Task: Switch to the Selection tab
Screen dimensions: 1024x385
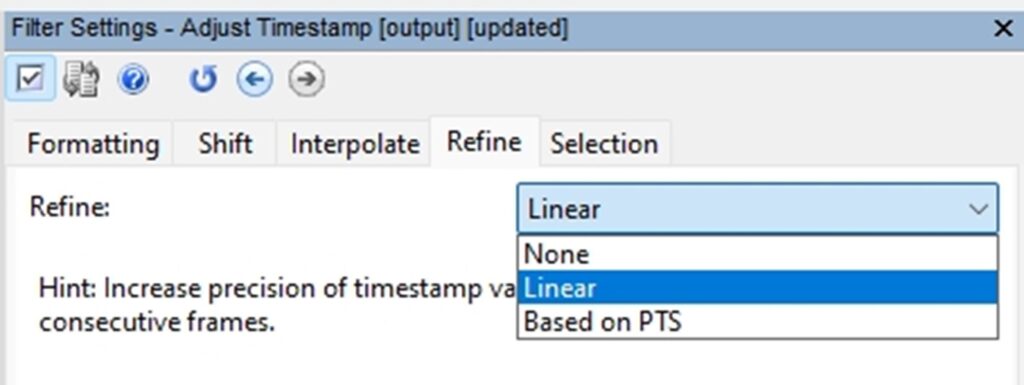Action: click(x=604, y=144)
